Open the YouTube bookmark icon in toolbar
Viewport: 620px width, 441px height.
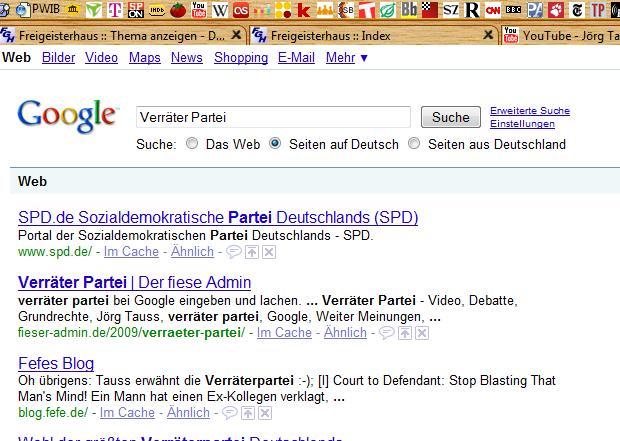(x=199, y=10)
